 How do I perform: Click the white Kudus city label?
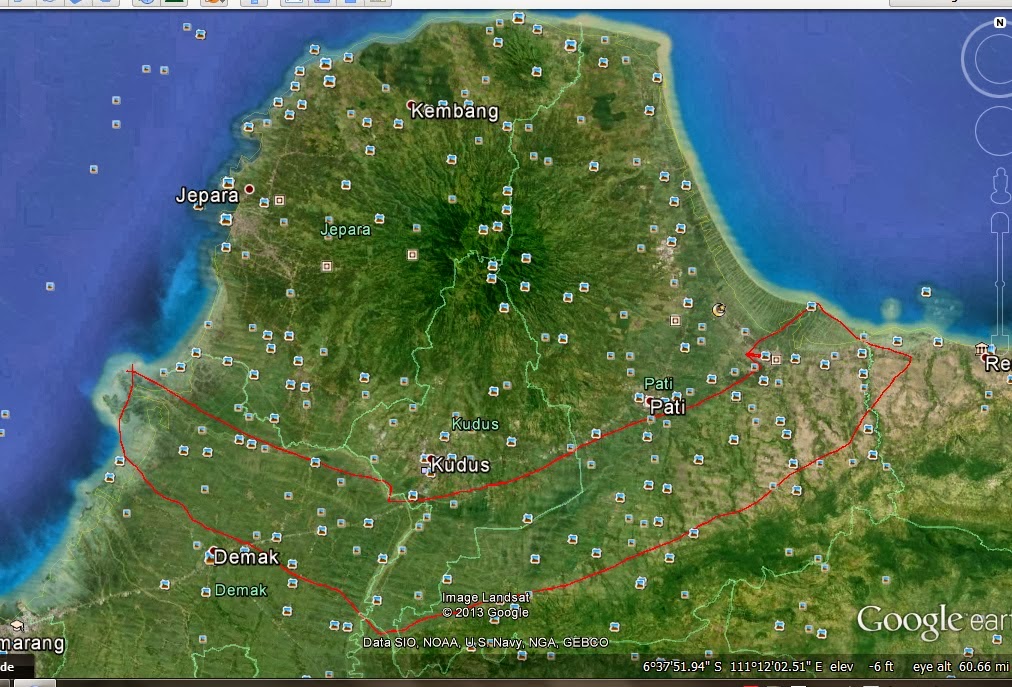[x=460, y=465]
